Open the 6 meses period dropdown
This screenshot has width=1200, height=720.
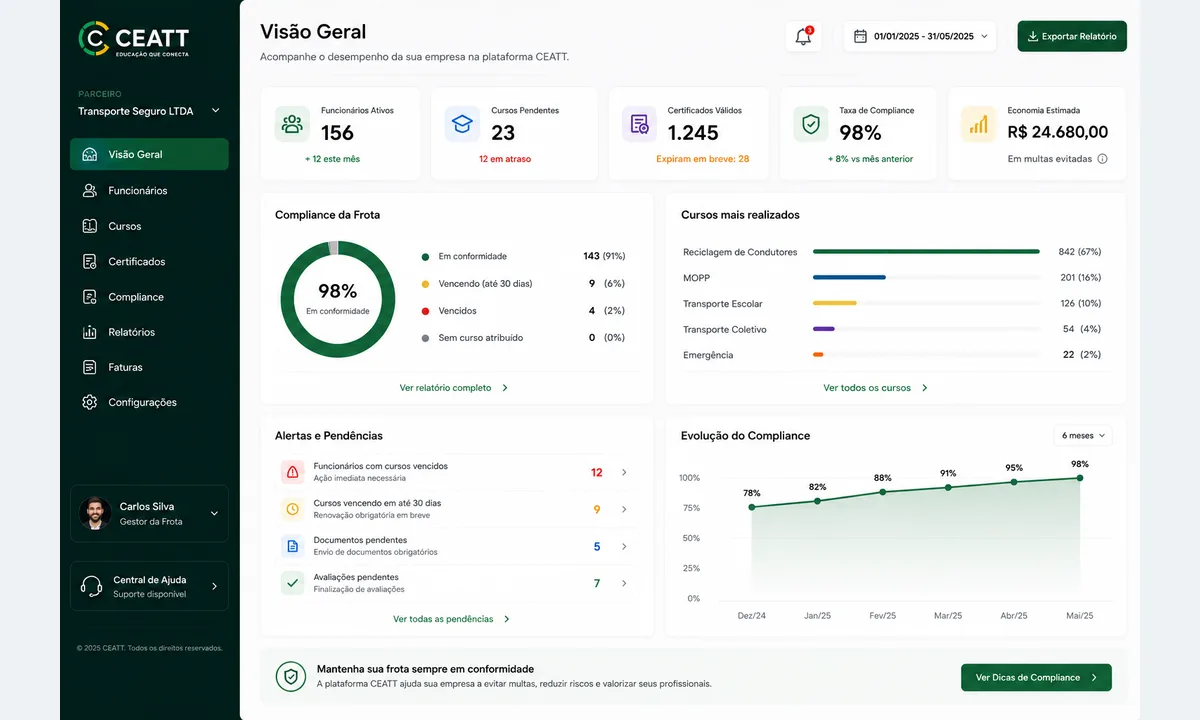coord(1083,436)
